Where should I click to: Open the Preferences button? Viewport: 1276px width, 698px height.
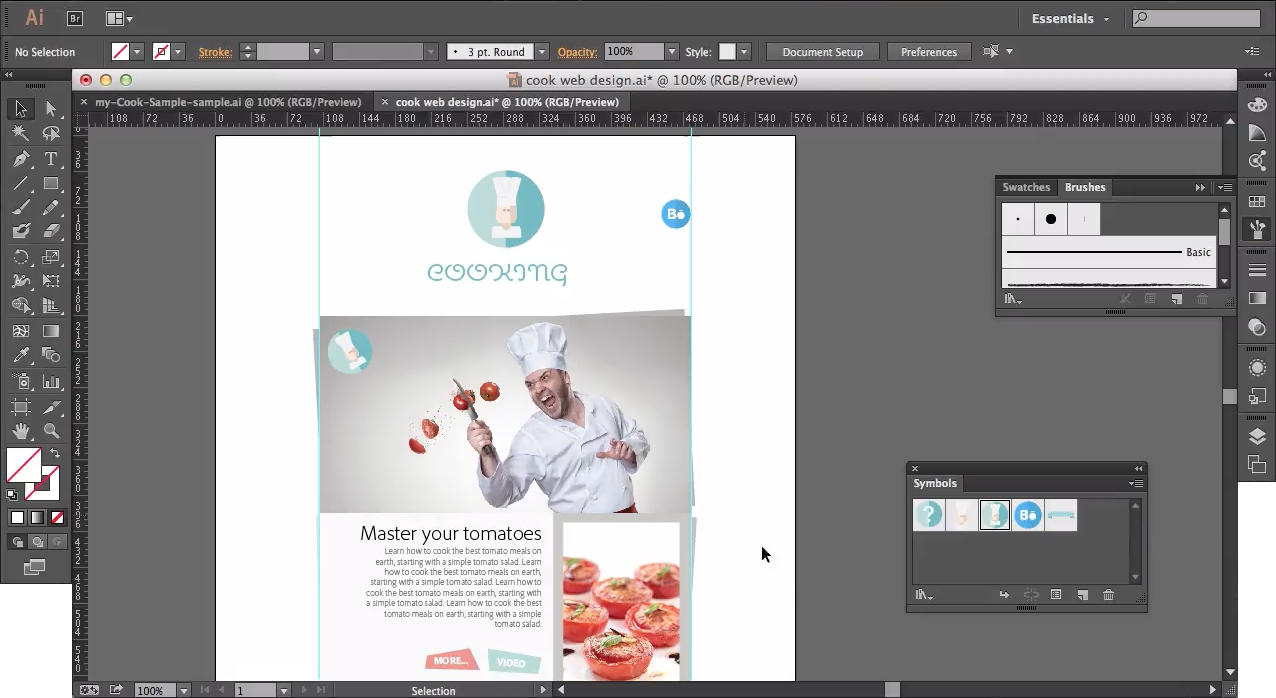(928, 52)
